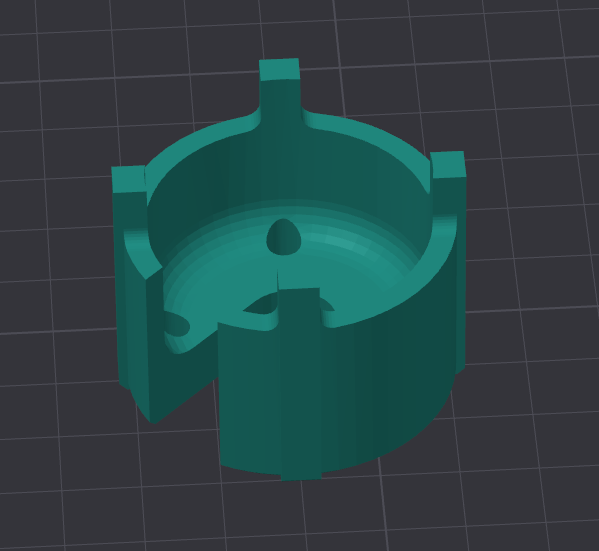Click the teardrop-shaped hole in the floor

click(x=283, y=237)
